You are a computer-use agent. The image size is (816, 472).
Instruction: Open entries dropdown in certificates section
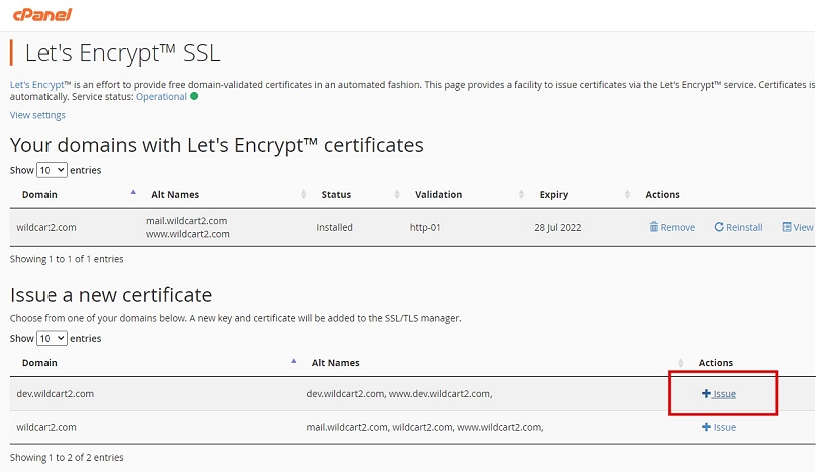click(52, 170)
